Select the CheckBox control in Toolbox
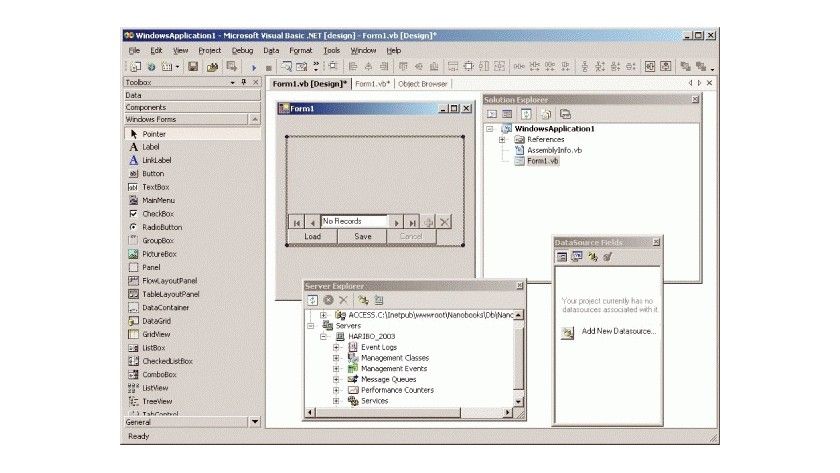This screenshot has height=473, width=840. click(157, 213)
